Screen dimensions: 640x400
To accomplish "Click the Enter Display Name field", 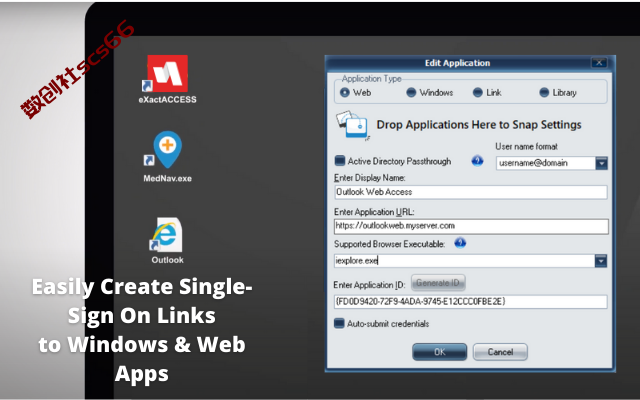I will pos(471,192).
